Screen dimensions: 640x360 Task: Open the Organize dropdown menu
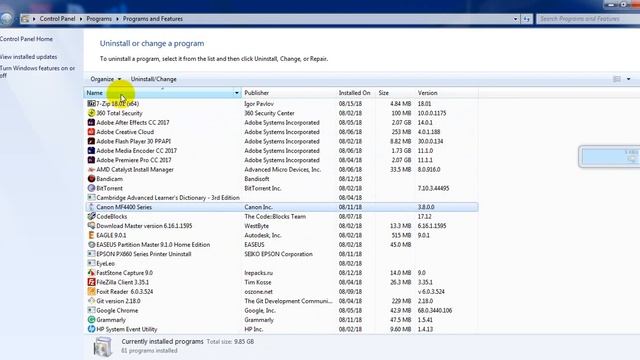click(106, 79)
